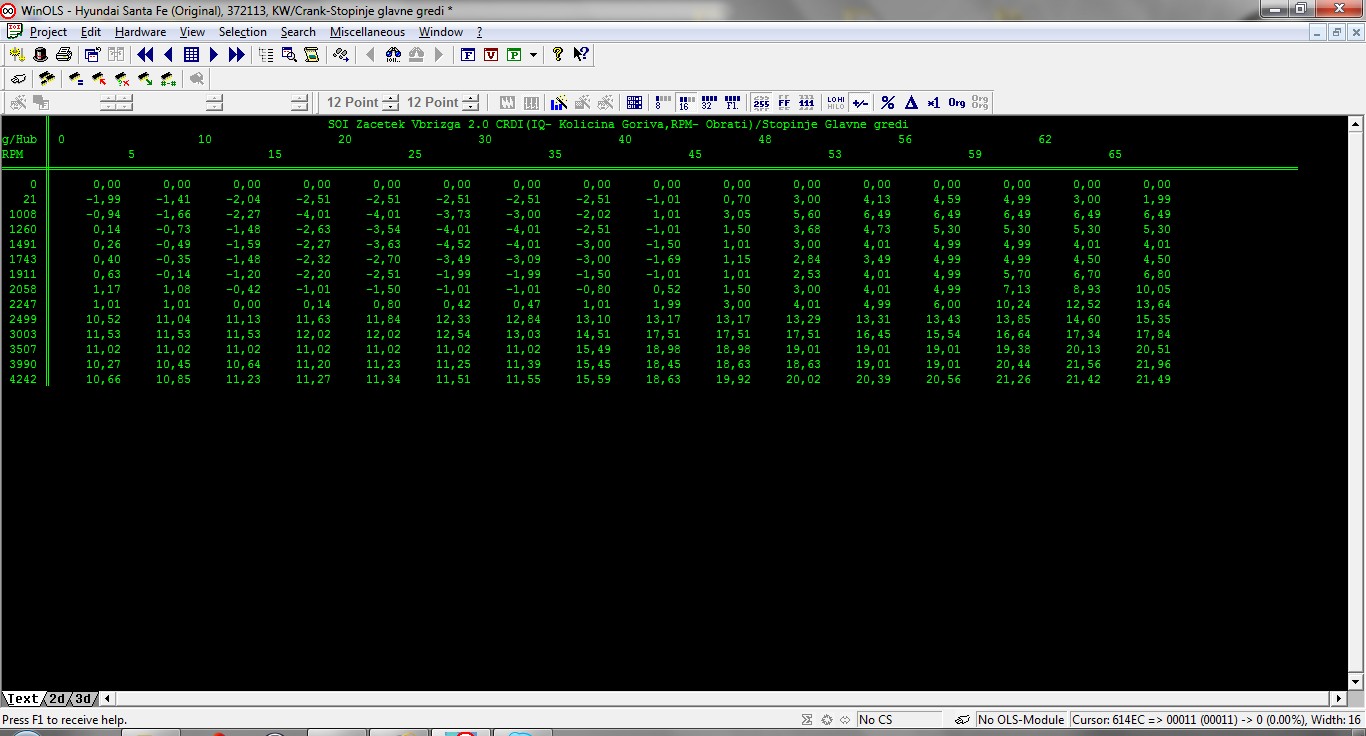Go to previous map with single left arrow
1366x736 pixels.
(168, 55)
